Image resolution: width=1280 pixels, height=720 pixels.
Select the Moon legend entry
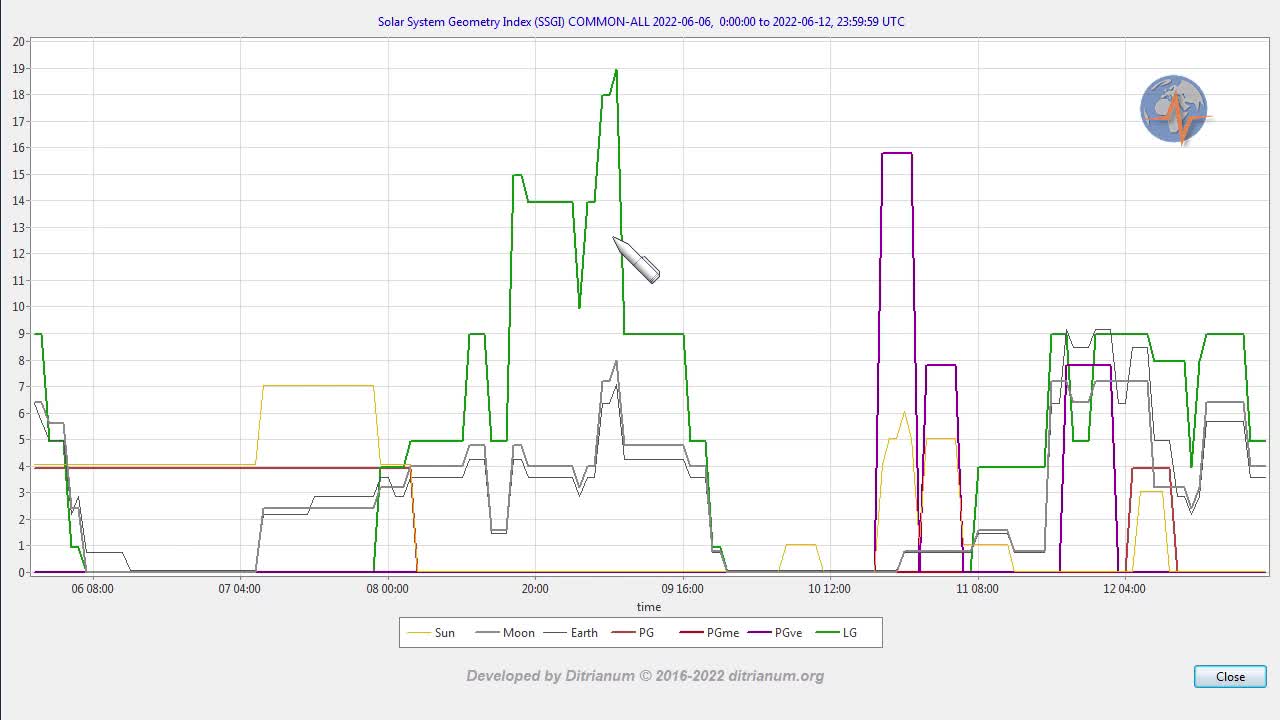(x=505, y=633)
